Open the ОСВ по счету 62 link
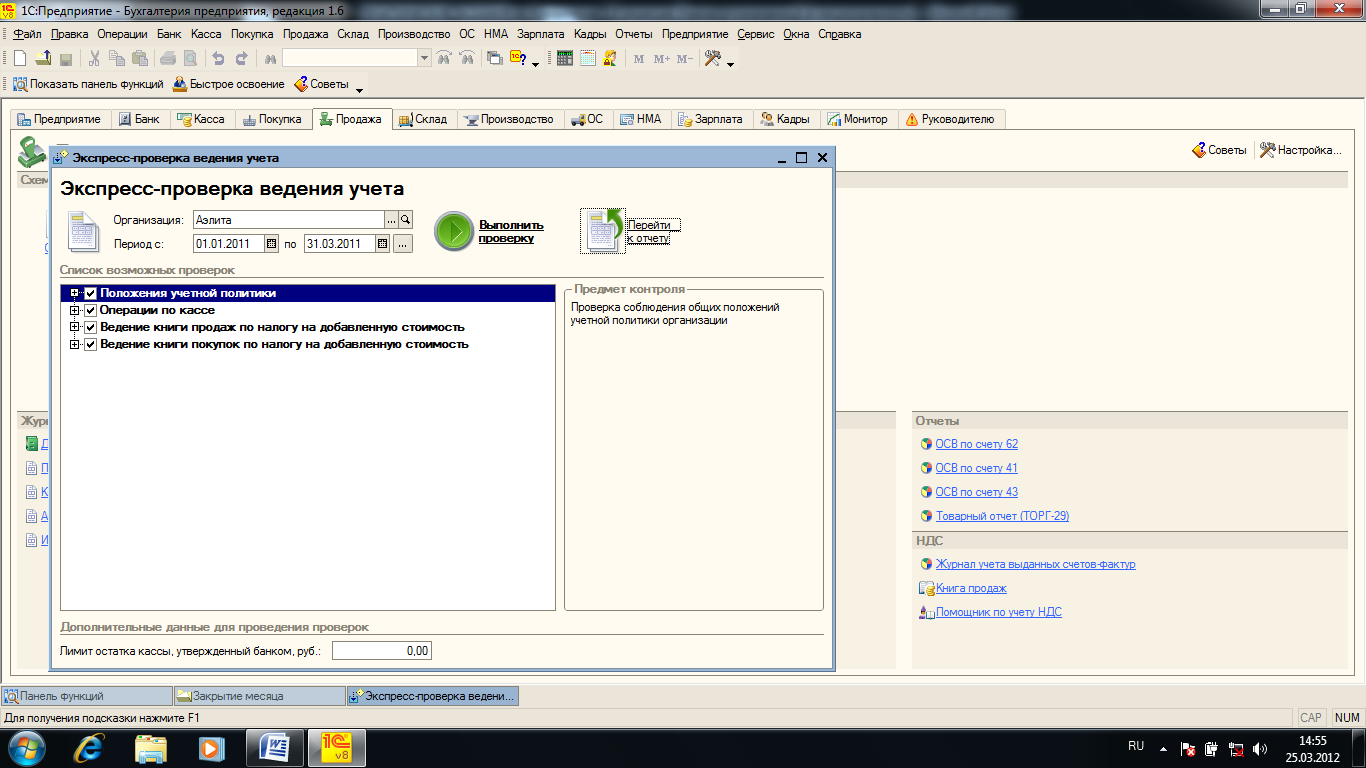This screenshot has width=1366, height=768. point(976,444)
